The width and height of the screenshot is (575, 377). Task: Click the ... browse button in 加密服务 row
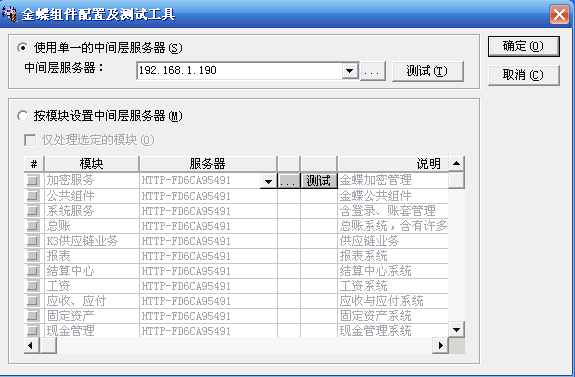coord(289,181)
